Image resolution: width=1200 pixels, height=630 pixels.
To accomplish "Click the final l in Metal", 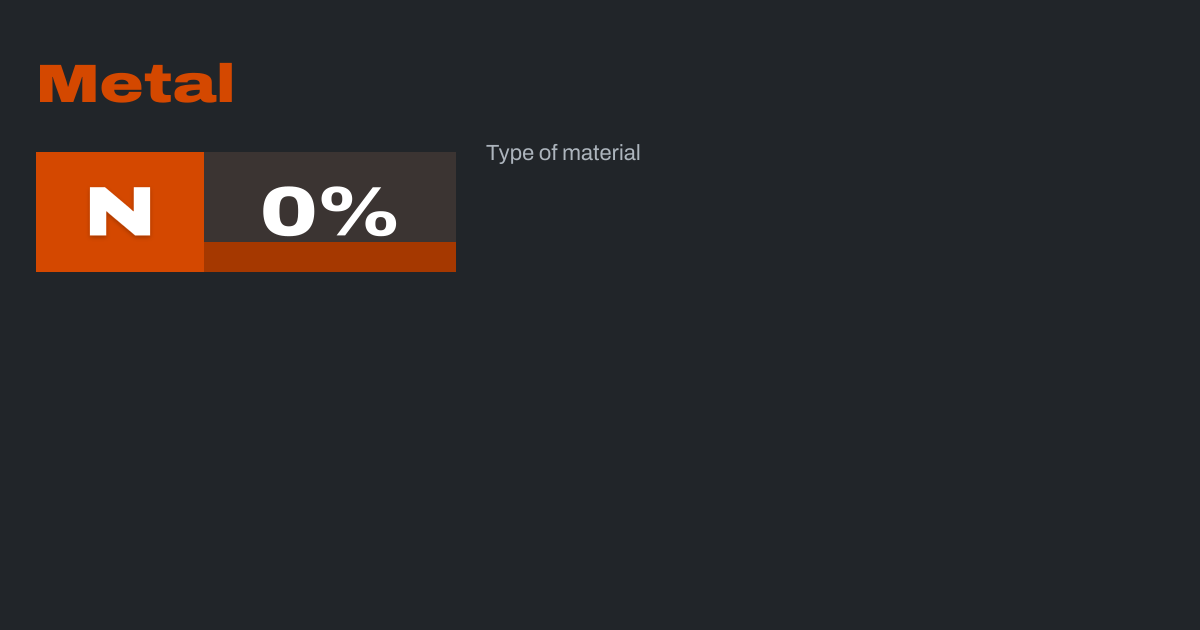I will (x=225, y=84).
